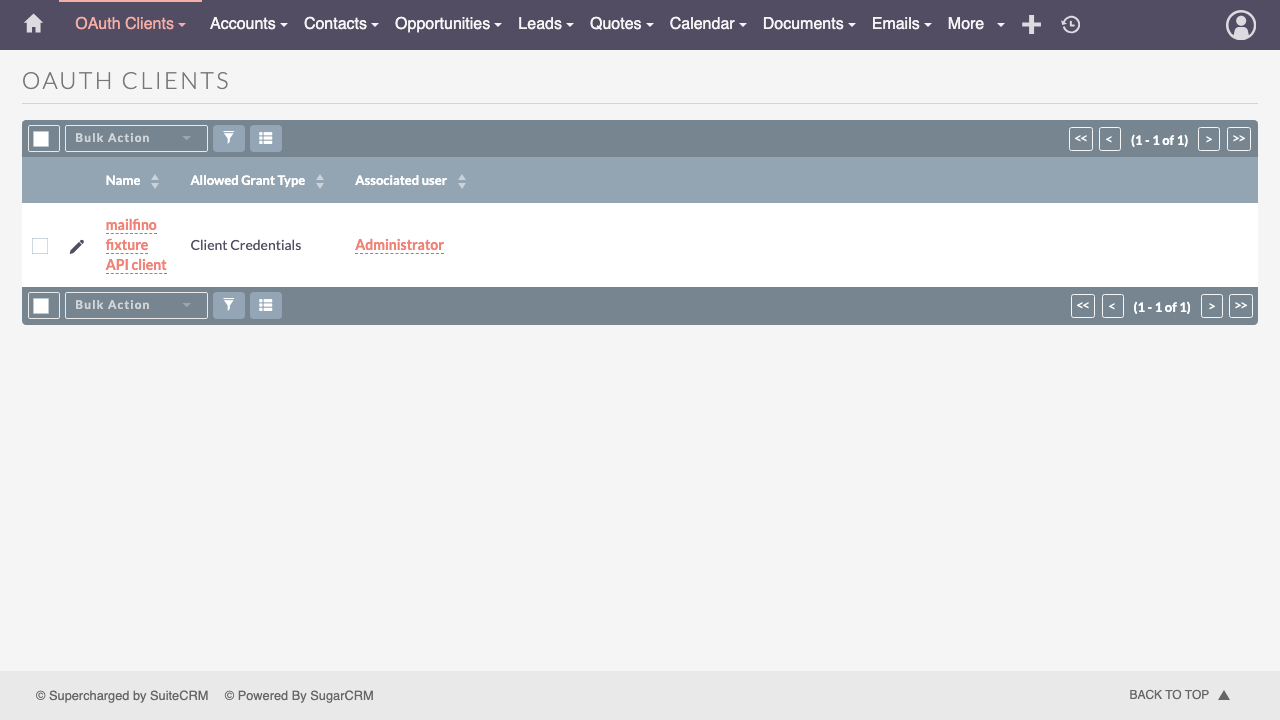Go to previous page in top pagination
This screenshot has width=1280, height=720.
tap(1110, 139)
